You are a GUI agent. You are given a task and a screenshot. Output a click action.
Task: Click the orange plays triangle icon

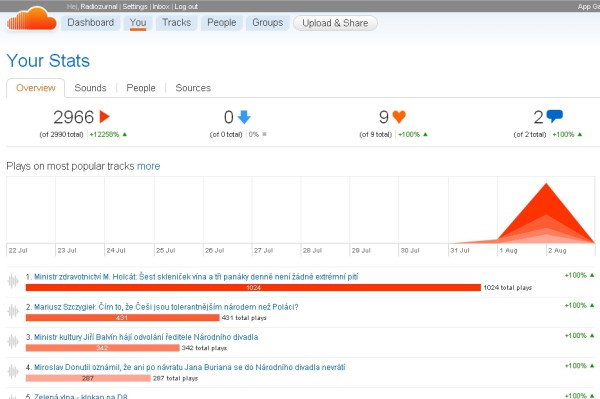104,117
